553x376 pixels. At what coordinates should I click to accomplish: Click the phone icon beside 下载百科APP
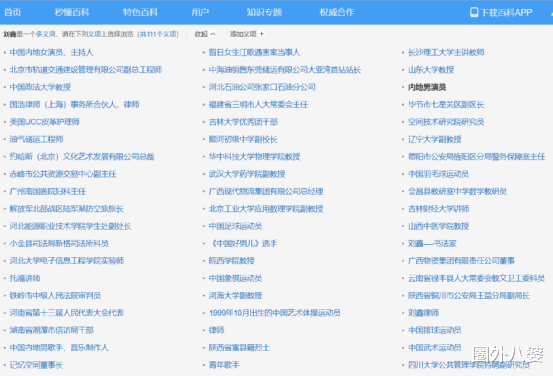click(x=474, y=12)
